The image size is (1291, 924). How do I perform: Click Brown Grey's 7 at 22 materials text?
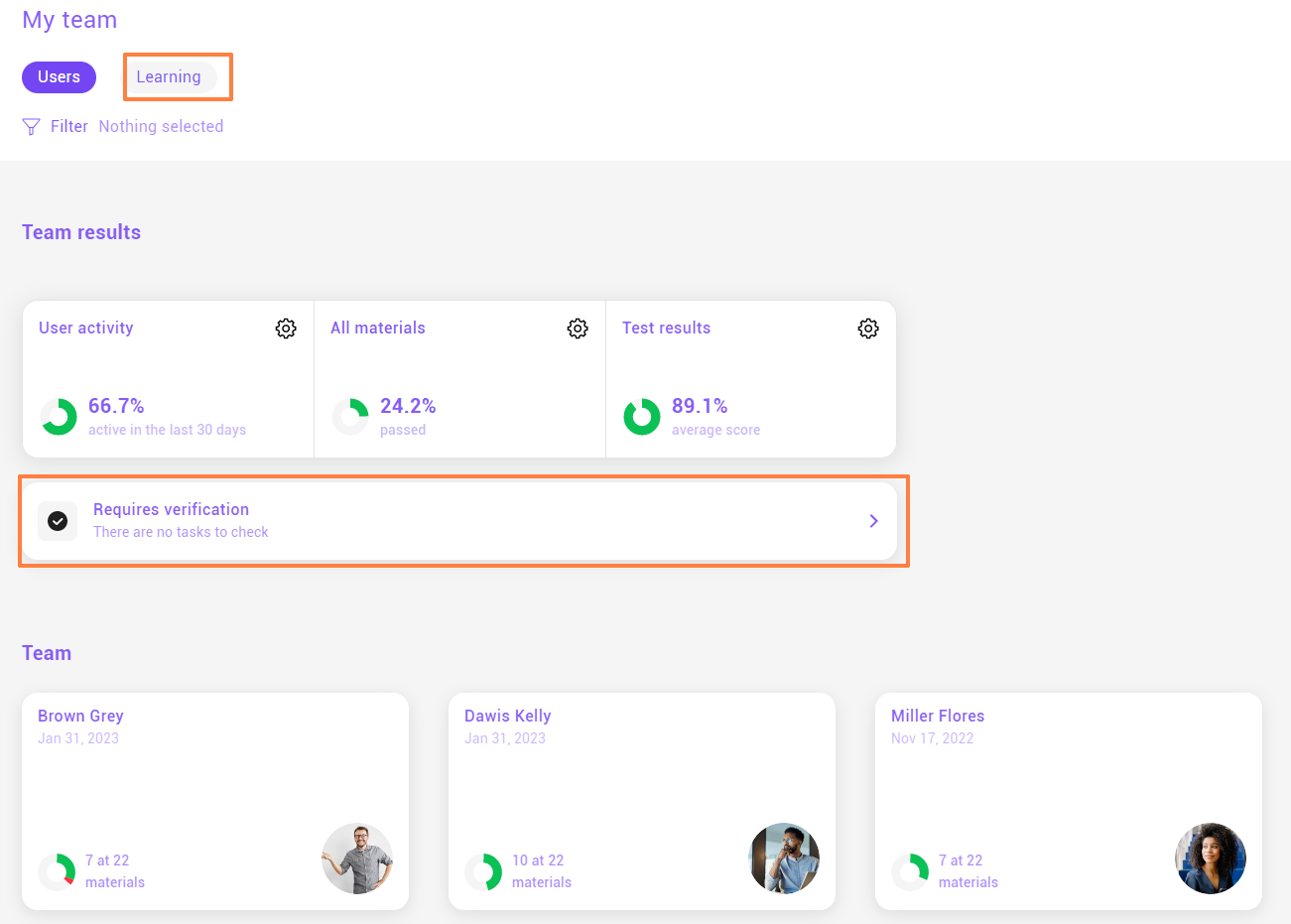115,871
